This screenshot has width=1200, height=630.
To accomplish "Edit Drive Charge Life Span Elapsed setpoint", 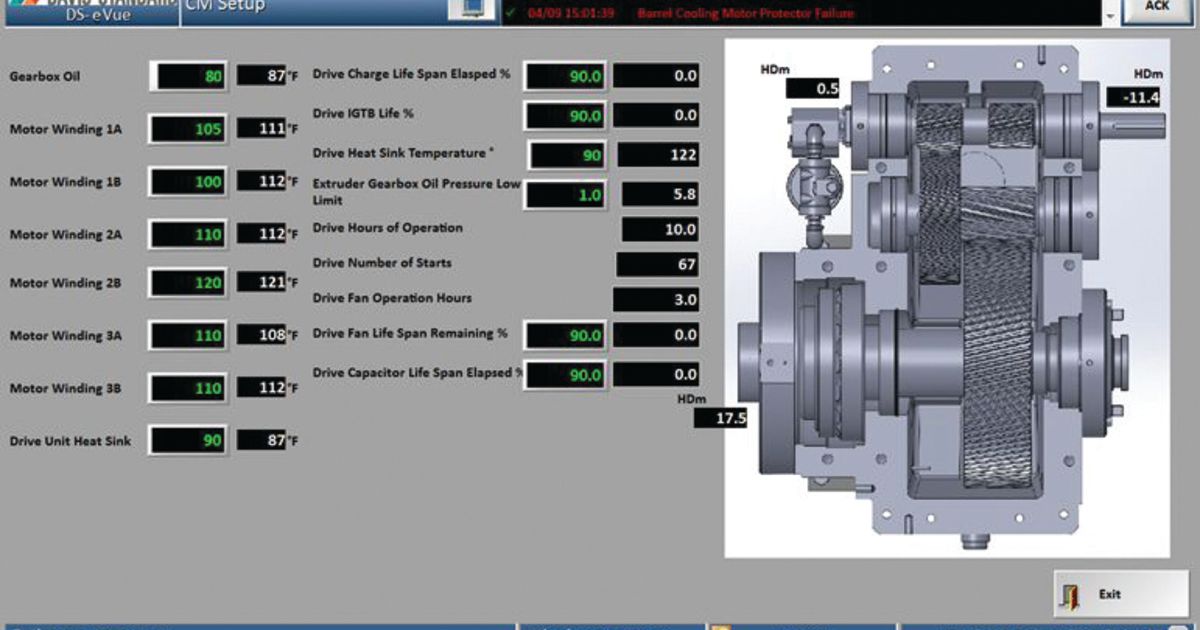I will coord(566,76).
